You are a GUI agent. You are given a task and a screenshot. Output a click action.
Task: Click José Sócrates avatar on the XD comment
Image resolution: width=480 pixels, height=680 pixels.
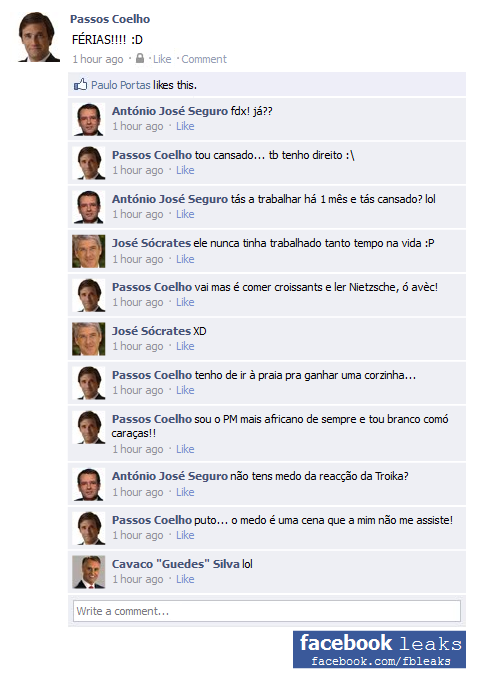[x=88, y=339]
